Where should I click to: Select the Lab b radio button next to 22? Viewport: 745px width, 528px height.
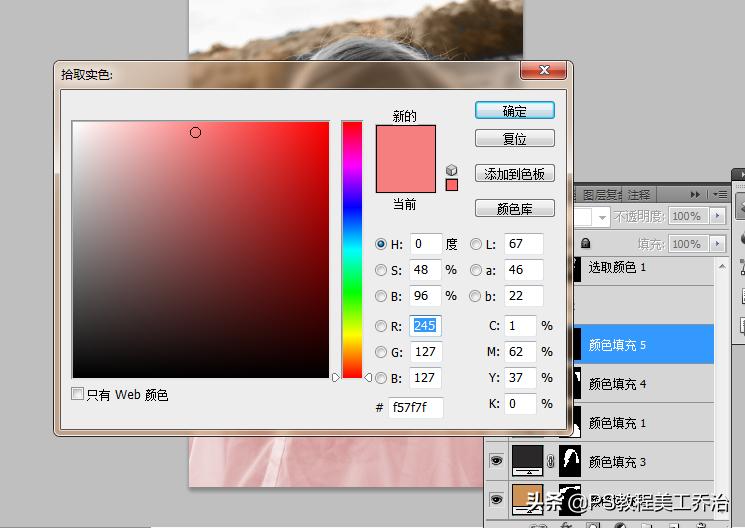[x=475, y=296]
